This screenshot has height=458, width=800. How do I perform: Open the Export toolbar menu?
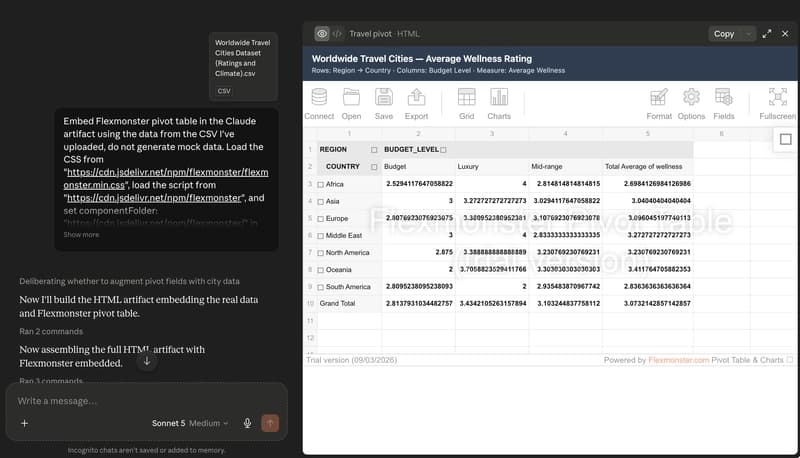tap(416, 104)
